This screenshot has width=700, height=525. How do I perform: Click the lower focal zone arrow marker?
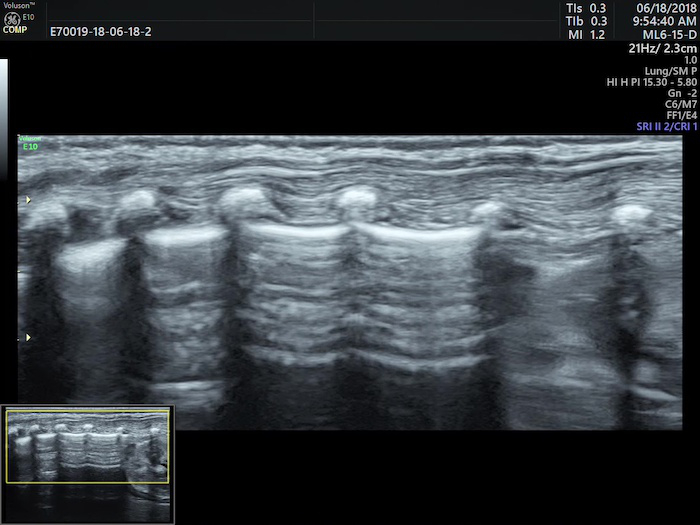(28, 338)
